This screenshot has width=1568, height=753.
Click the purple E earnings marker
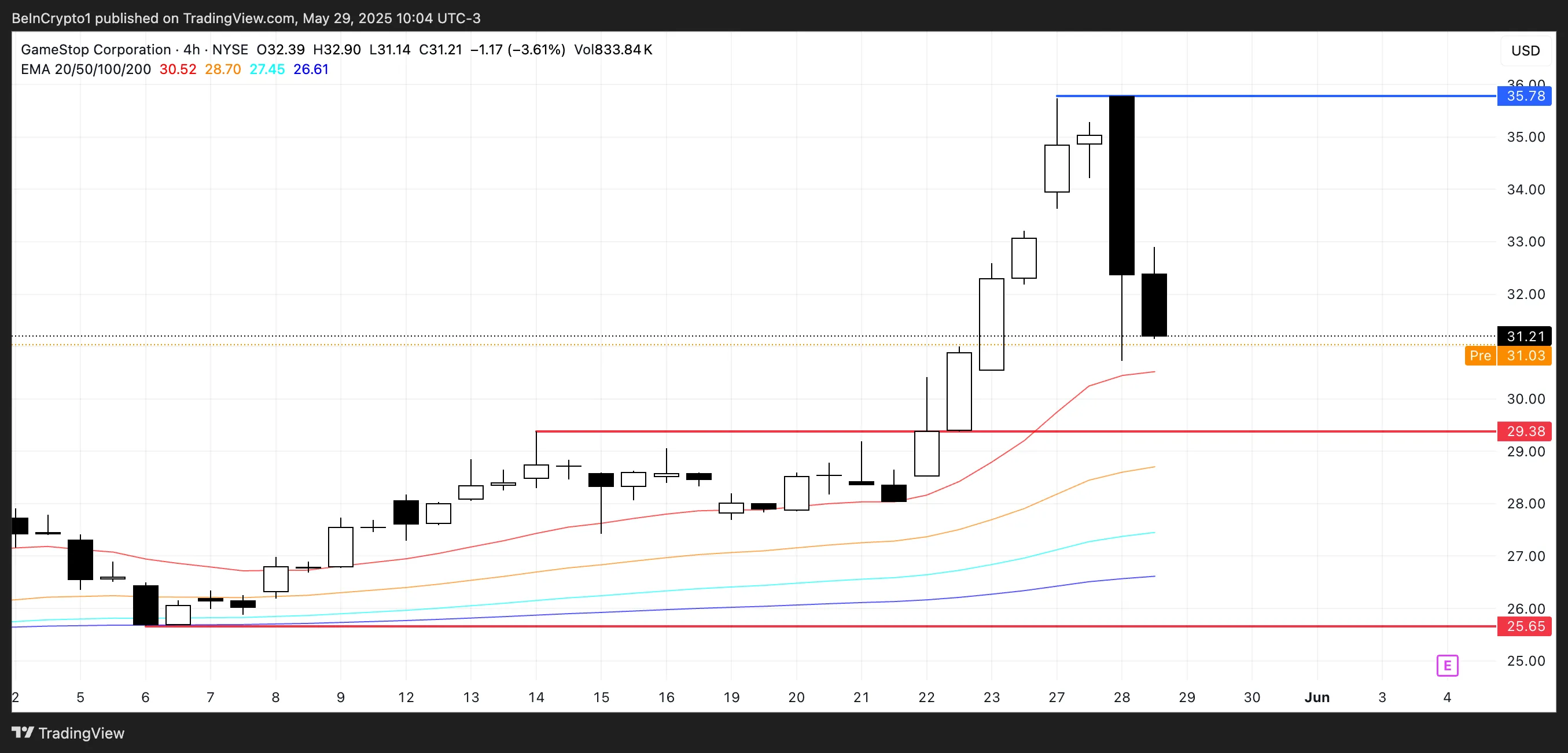click(x=1447, y=666)
